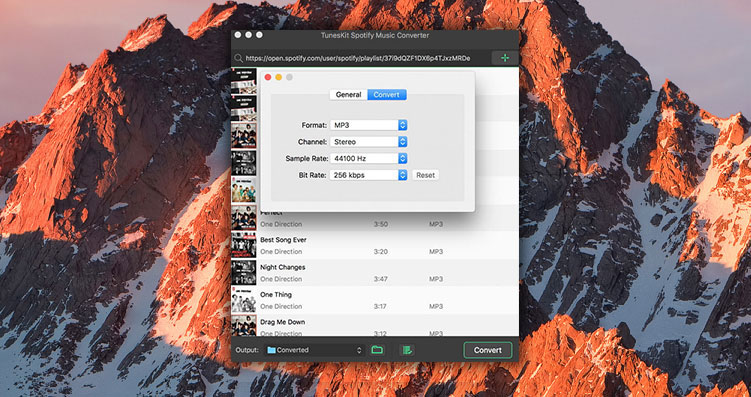This screenshot has width=751, height=397.
Task: Select the Best Song Ever album thumbnail
Action: pyautogui.click(x=244, y=245)
